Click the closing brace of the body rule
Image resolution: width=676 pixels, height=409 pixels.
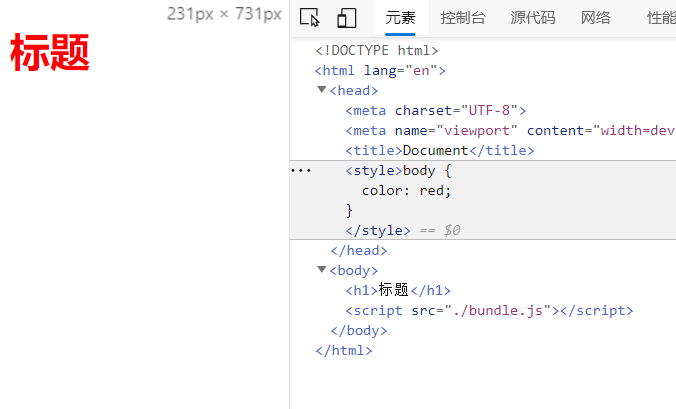point(349,211)
